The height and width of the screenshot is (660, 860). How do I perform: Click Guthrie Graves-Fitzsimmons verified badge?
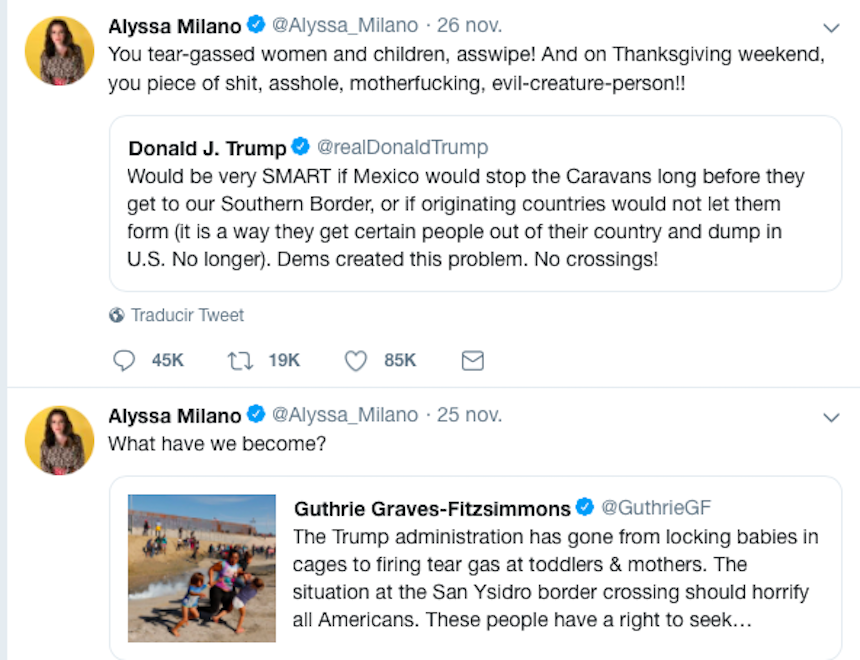coord(585,507)
